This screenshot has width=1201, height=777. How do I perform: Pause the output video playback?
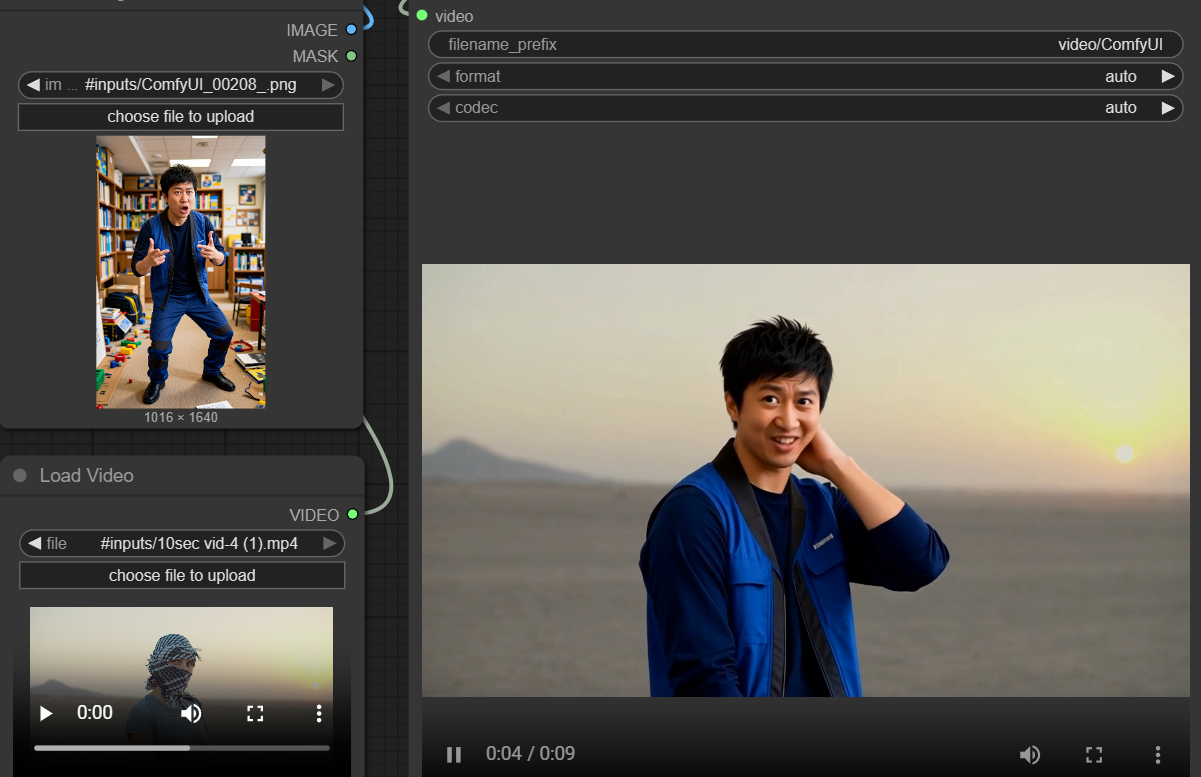pyautogui.click(x=453, y=754)
